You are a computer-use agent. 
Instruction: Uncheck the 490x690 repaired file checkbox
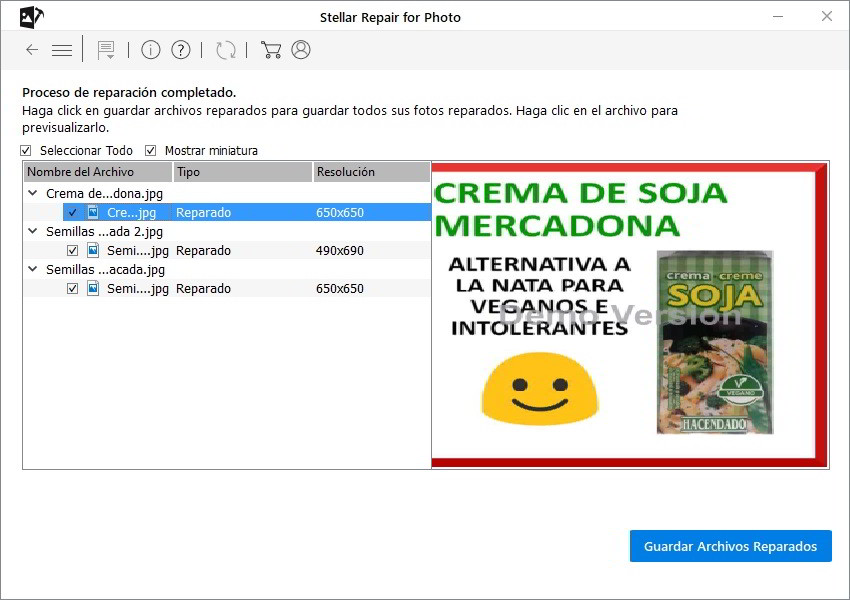click(x=72, y=251)
